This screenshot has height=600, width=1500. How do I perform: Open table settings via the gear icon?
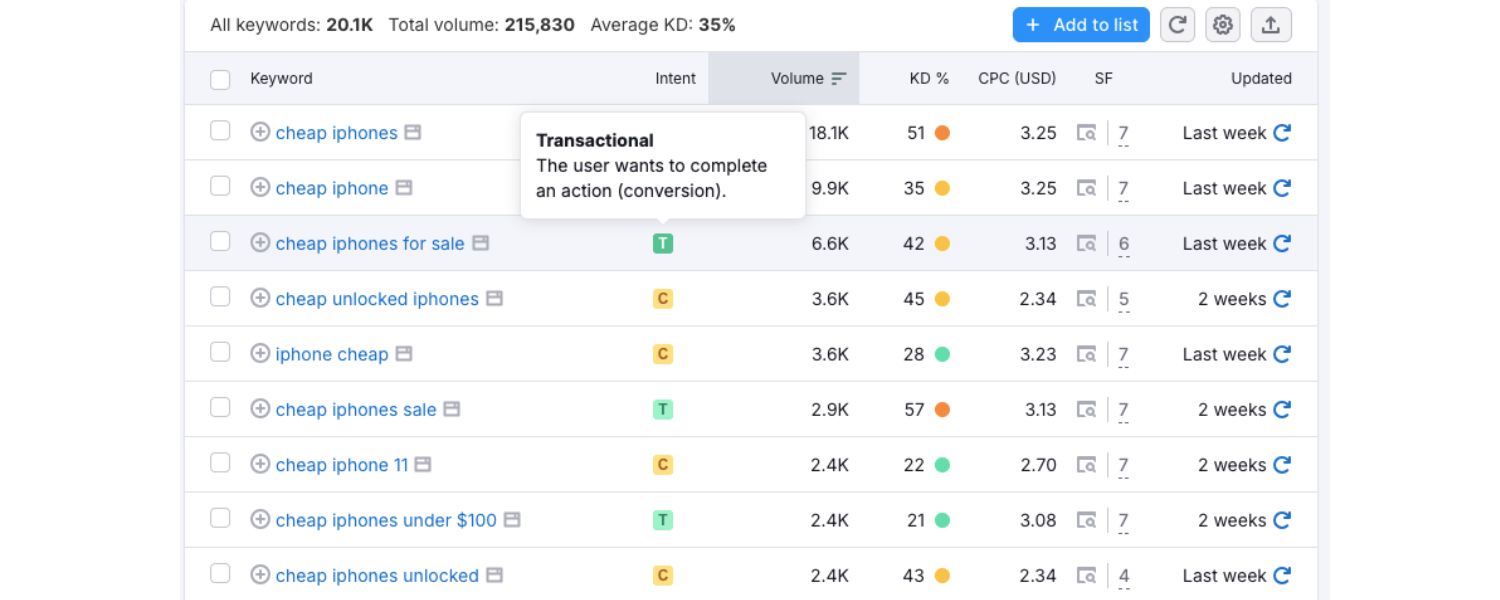click(x=1222, y=25)
